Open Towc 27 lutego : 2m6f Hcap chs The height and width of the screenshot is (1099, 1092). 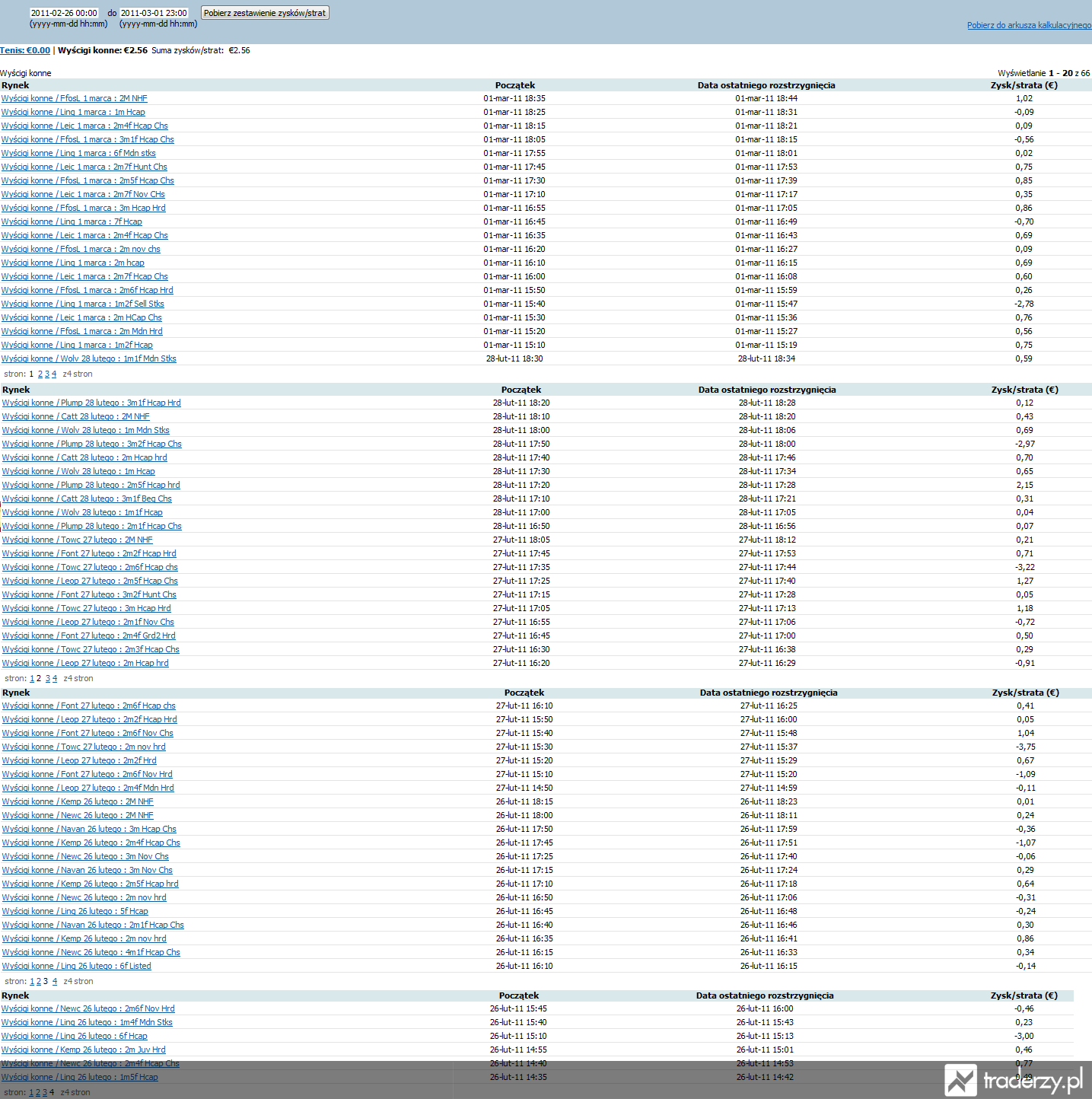pyautogui.click(x=90, y=567)
